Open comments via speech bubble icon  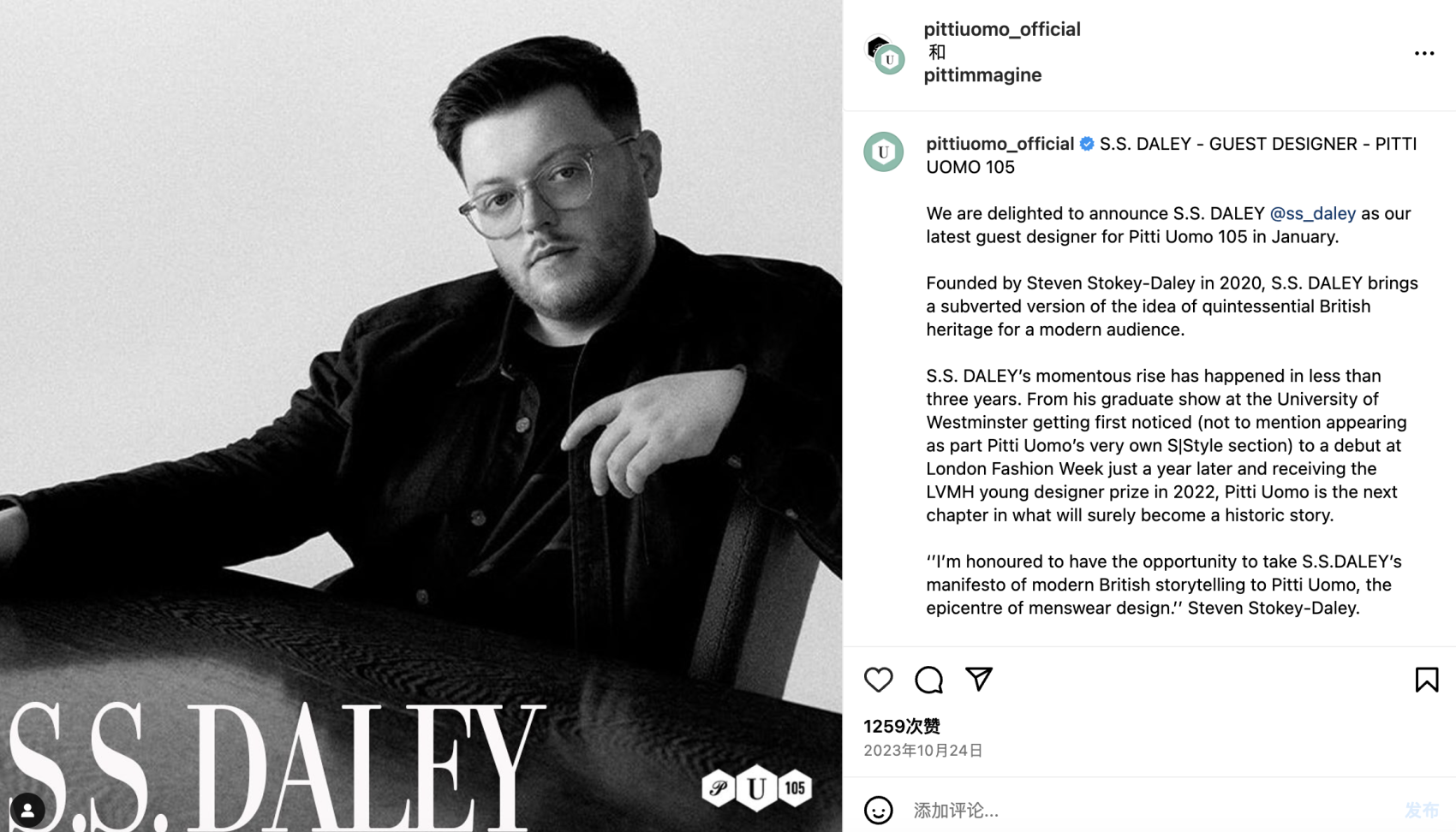(x=928, y=680)
